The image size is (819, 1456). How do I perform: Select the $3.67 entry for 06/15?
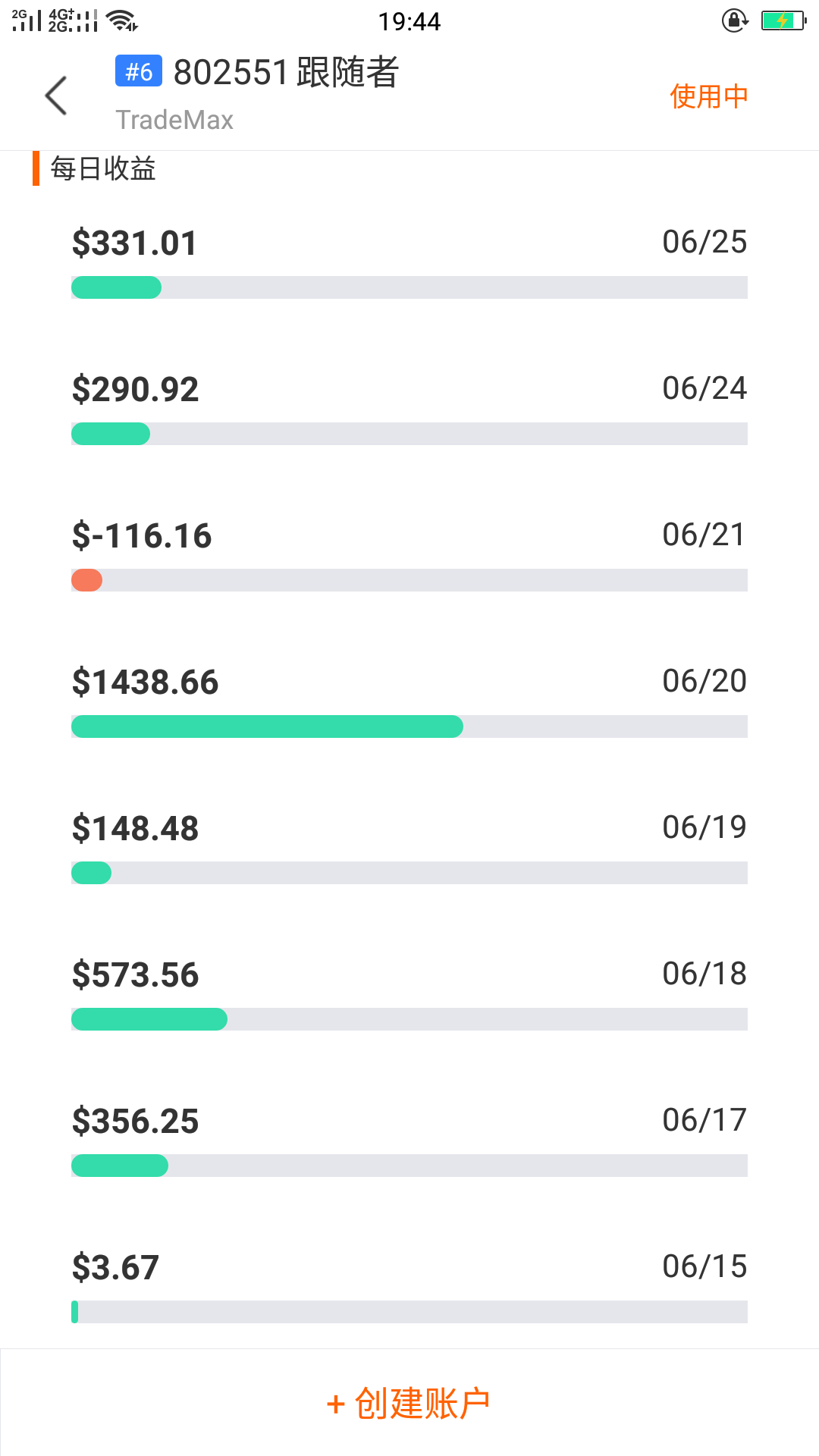click(x=115, y=1268)
